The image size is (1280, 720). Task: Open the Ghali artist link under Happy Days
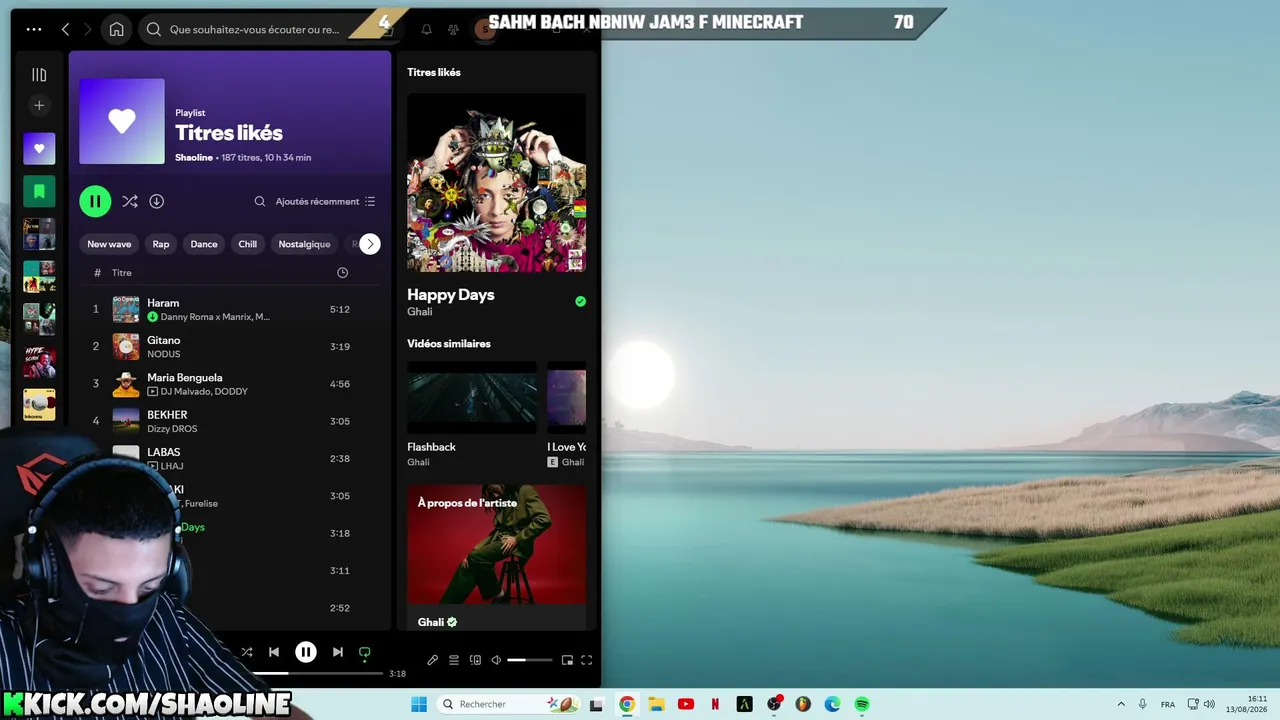(420, 312)
